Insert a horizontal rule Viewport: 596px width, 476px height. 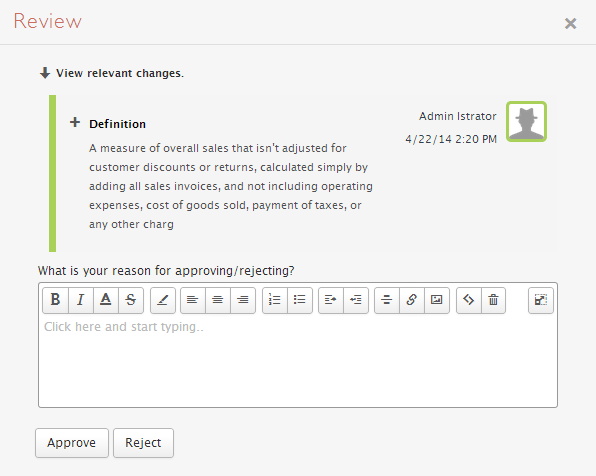coord(387,300)
